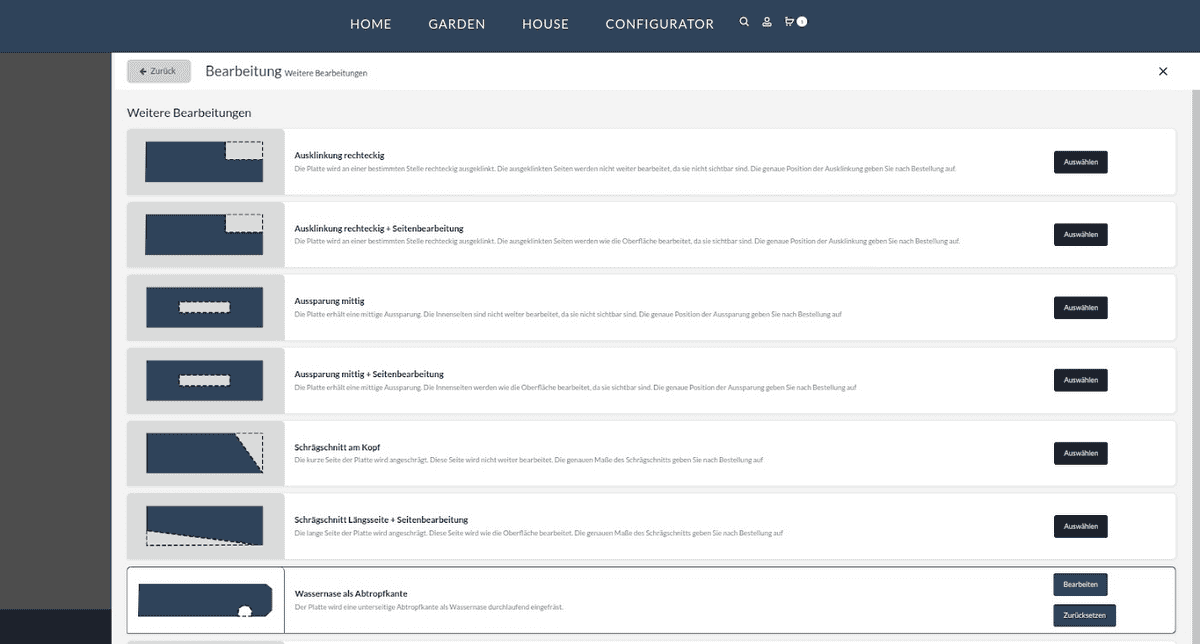Open the HOUSE navigation item

[545, 24]
